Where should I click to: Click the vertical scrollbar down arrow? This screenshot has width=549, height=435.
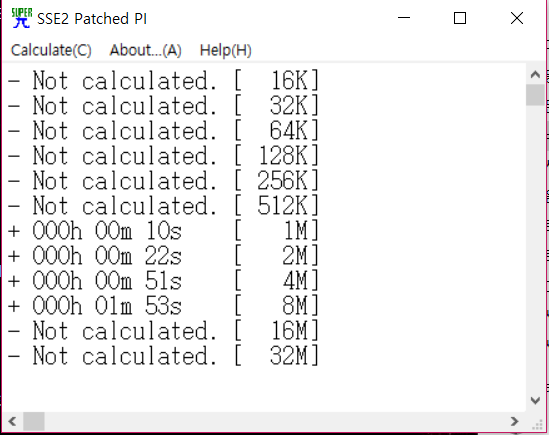click(535, 400)
